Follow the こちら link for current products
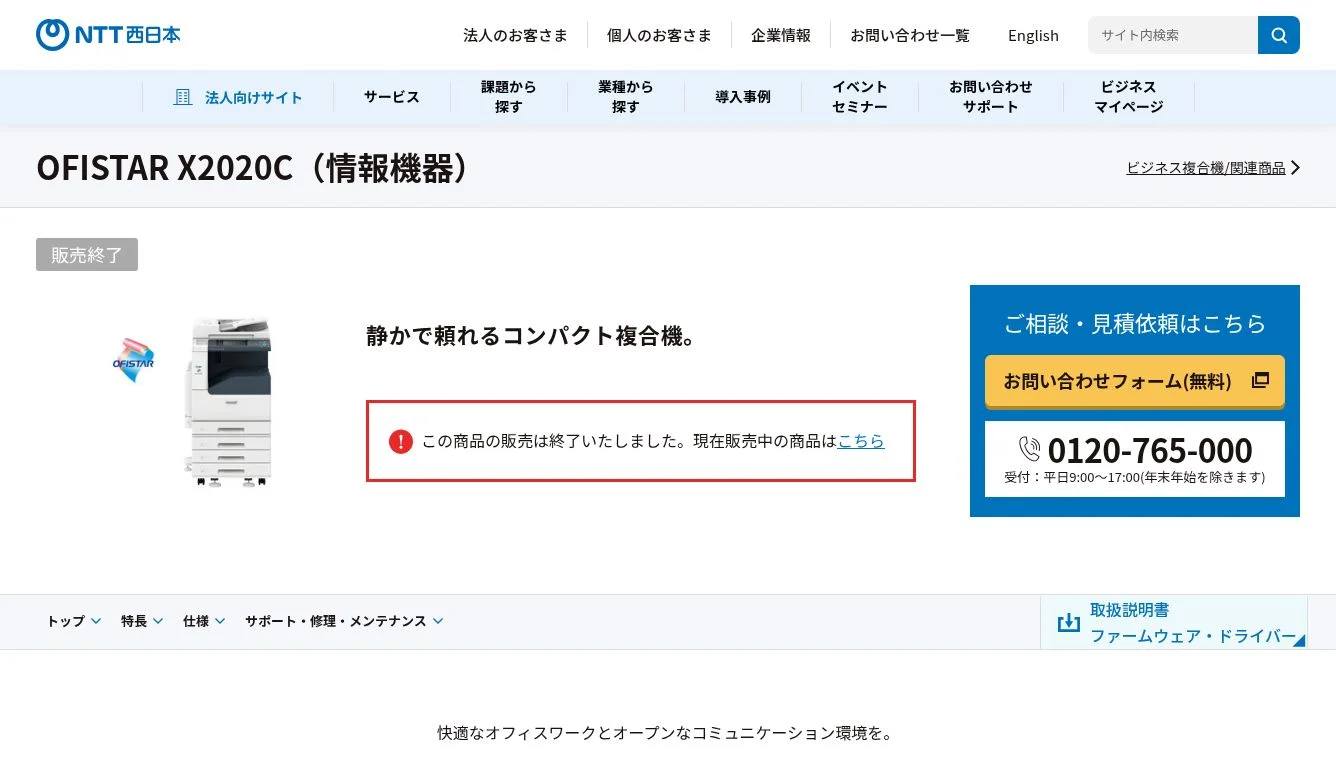1336x768 pixels. pyautogui.click(x=860, y=441)
